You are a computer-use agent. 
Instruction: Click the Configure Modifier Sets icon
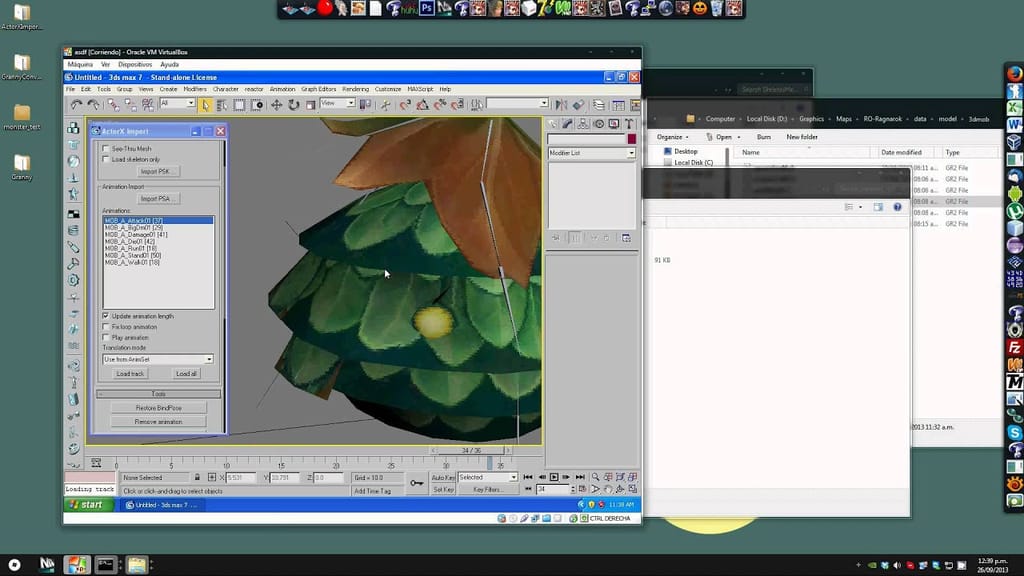pos(626,238)
